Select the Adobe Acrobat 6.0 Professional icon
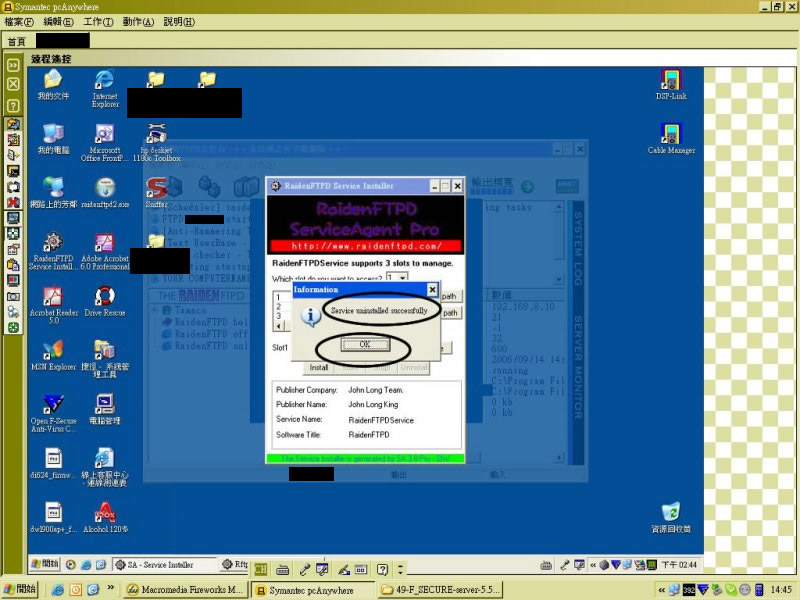Image resolution: width=800 pixels, height=600 pixels. (105, 251)
